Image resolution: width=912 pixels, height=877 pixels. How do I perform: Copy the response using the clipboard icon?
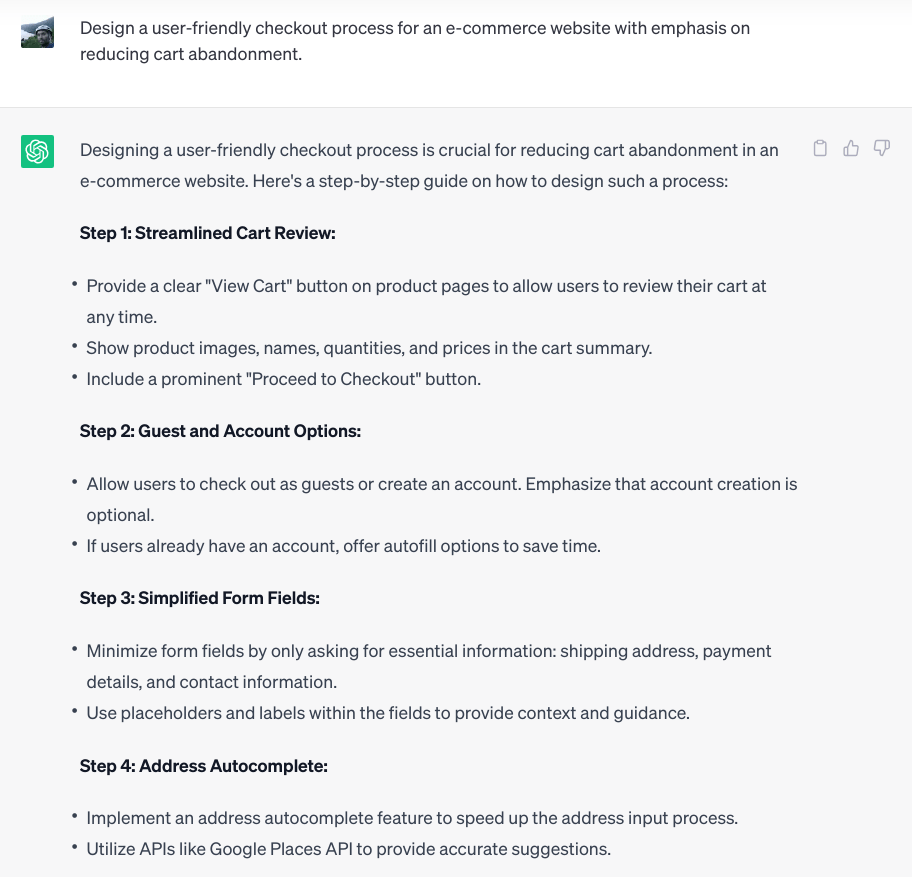pyautogui.click(x=820, y=147)
